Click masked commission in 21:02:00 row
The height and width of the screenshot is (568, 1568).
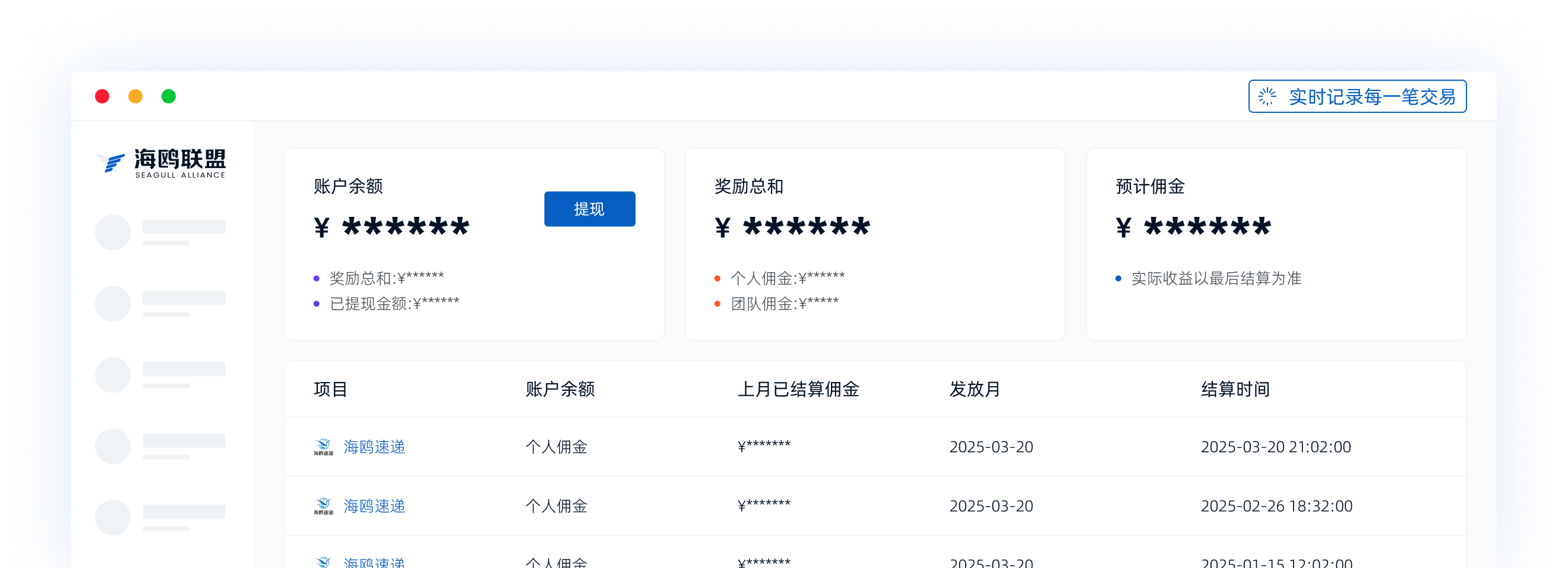[x=764, y=446]
